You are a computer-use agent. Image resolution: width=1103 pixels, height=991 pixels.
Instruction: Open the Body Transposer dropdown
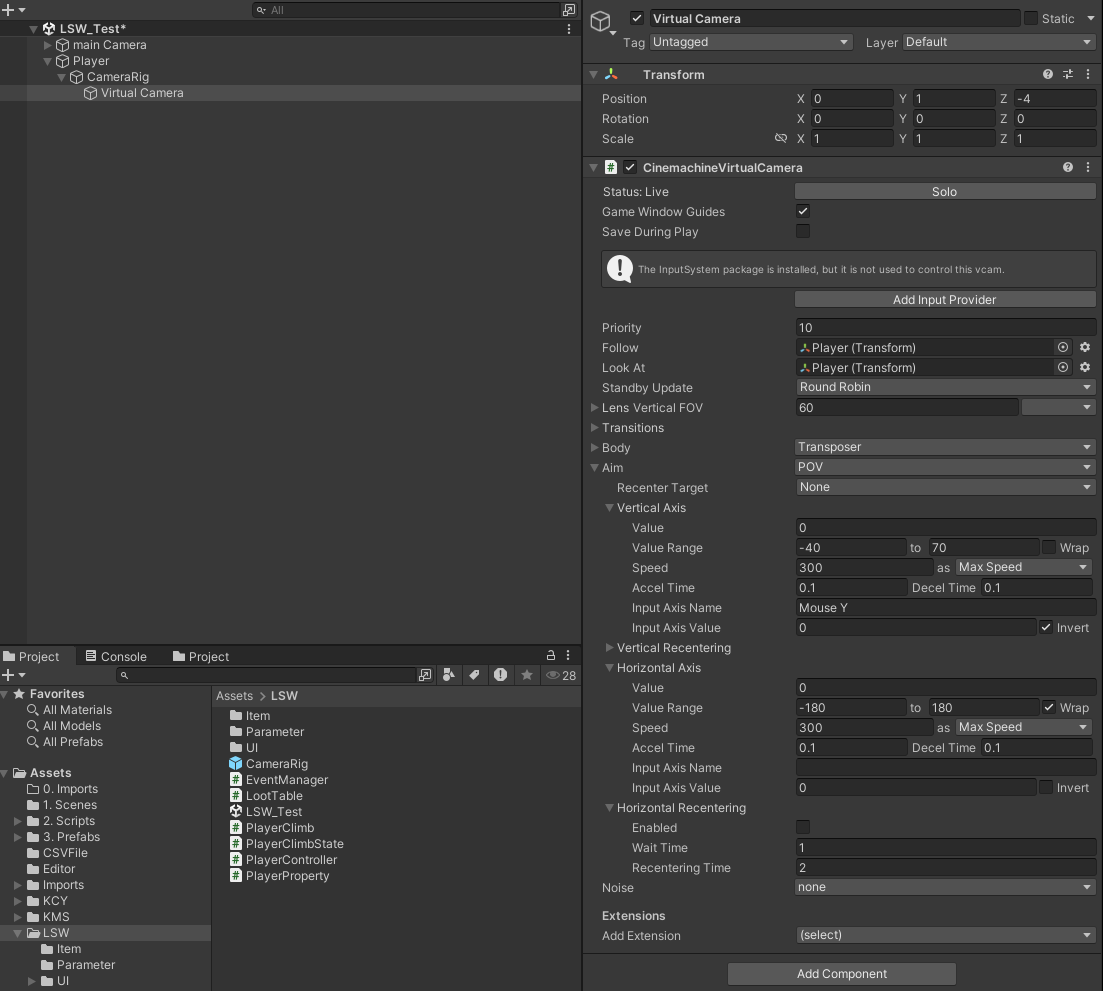(x=944, y=447)
